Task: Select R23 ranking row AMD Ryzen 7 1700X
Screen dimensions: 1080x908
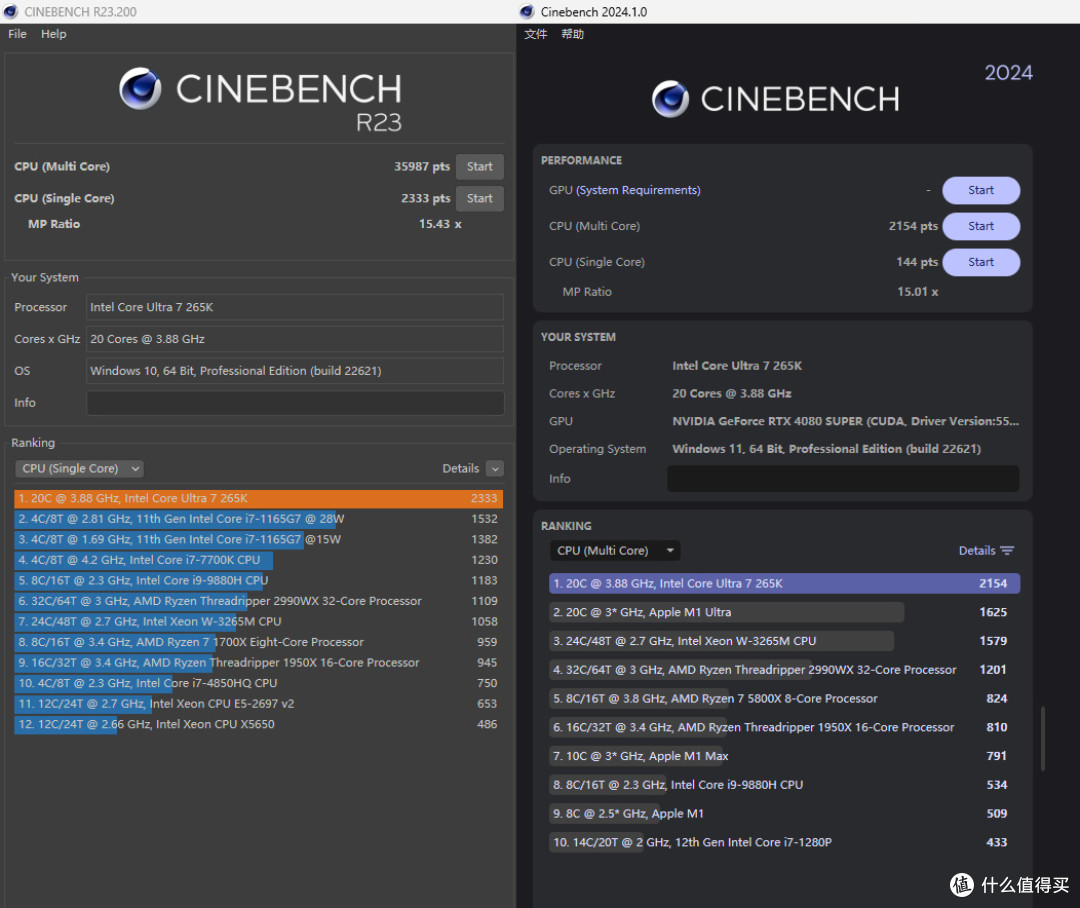Action: (x=258, y=642)
